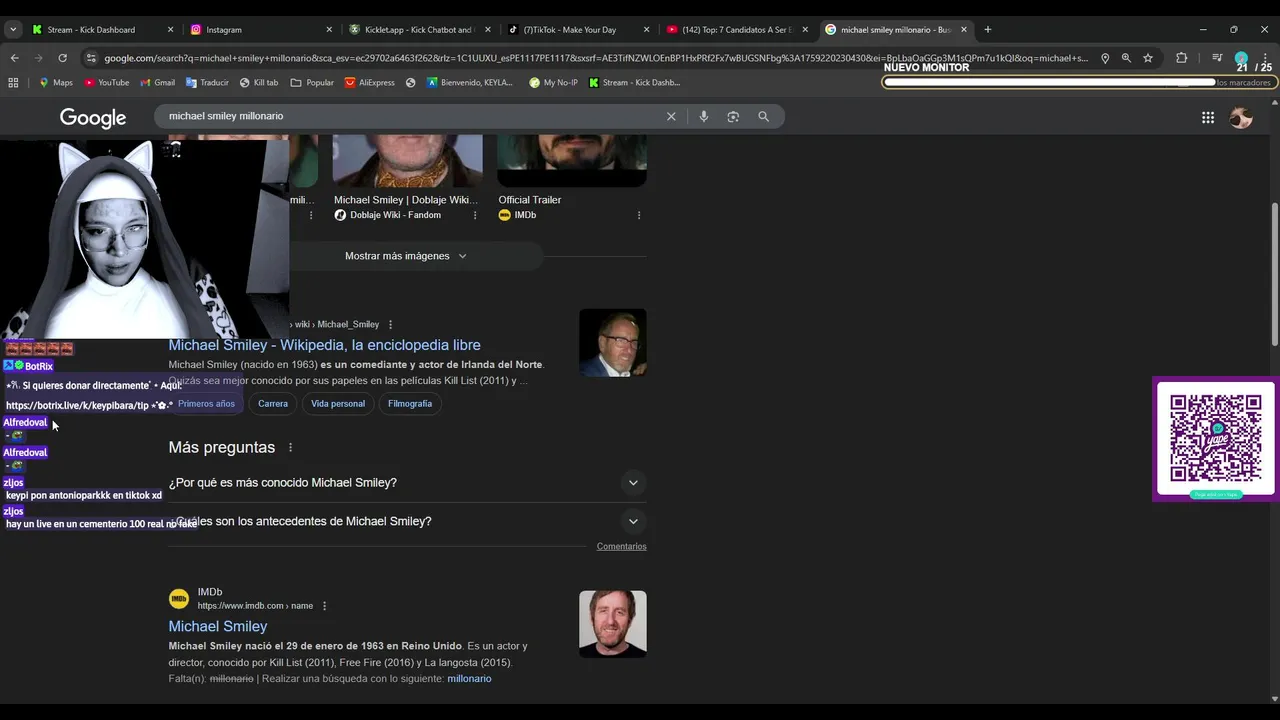Viewport: 1280px width, 720px height.
Task: Open location permission icon in address bar
Action: click(1105, 58)
